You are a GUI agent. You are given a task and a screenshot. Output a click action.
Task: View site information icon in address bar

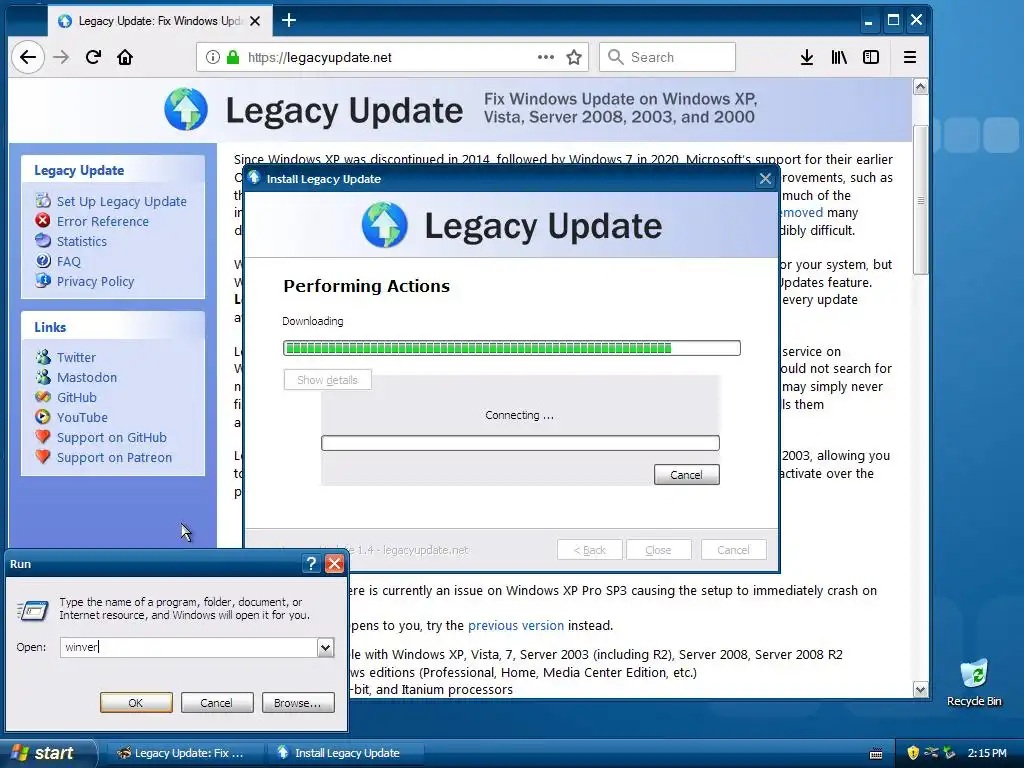click(x=212, y=57)
